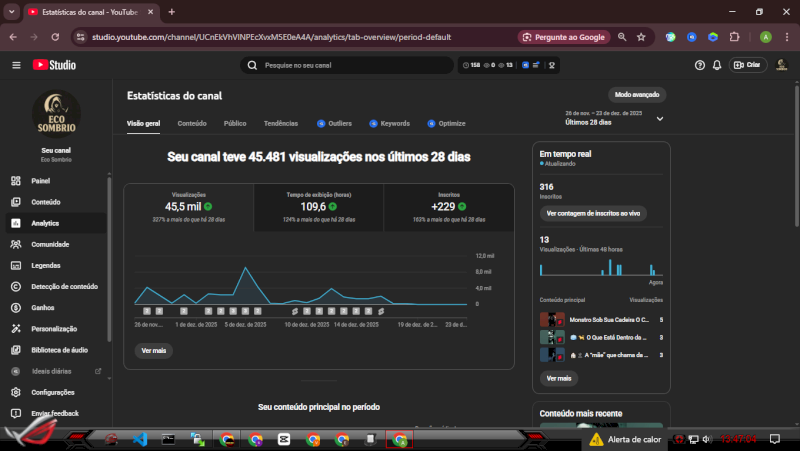This screenshot has height=451, width=800.
Task: Click the help question mark icon
Action: pos(700,65)
